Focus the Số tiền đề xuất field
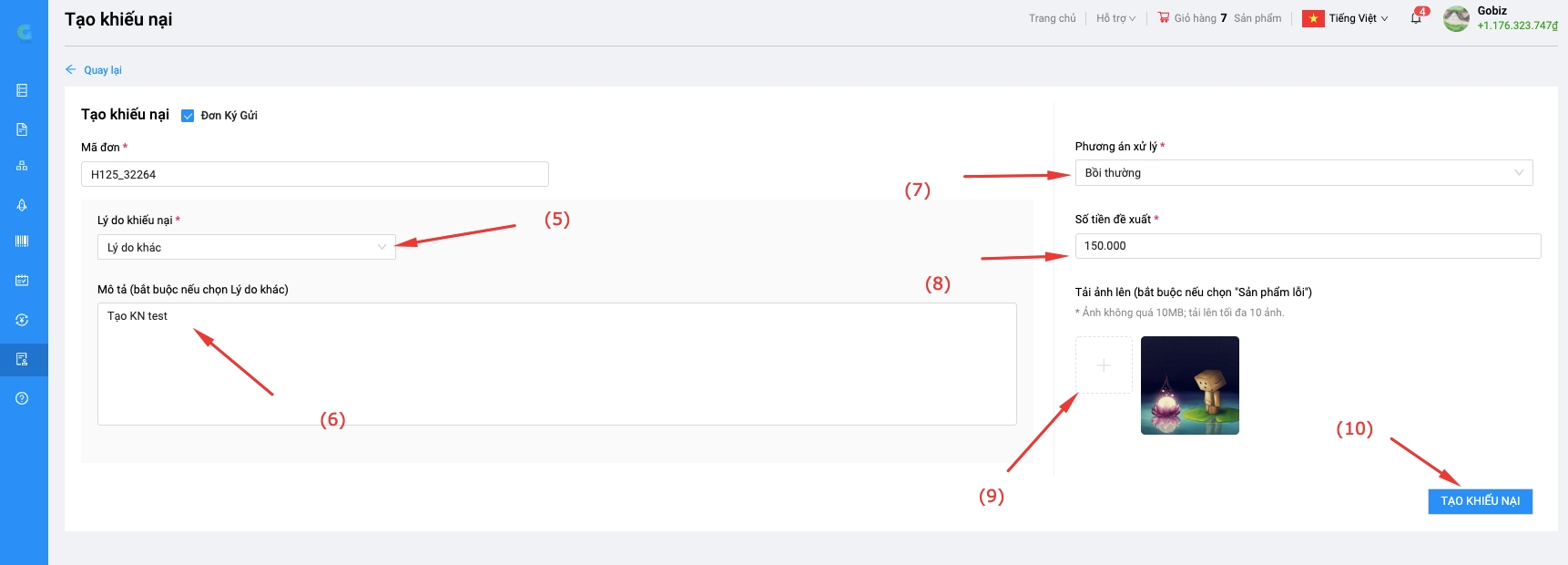The height and width of the screenshot is (565, 1568). click(x=1308, y=246)
